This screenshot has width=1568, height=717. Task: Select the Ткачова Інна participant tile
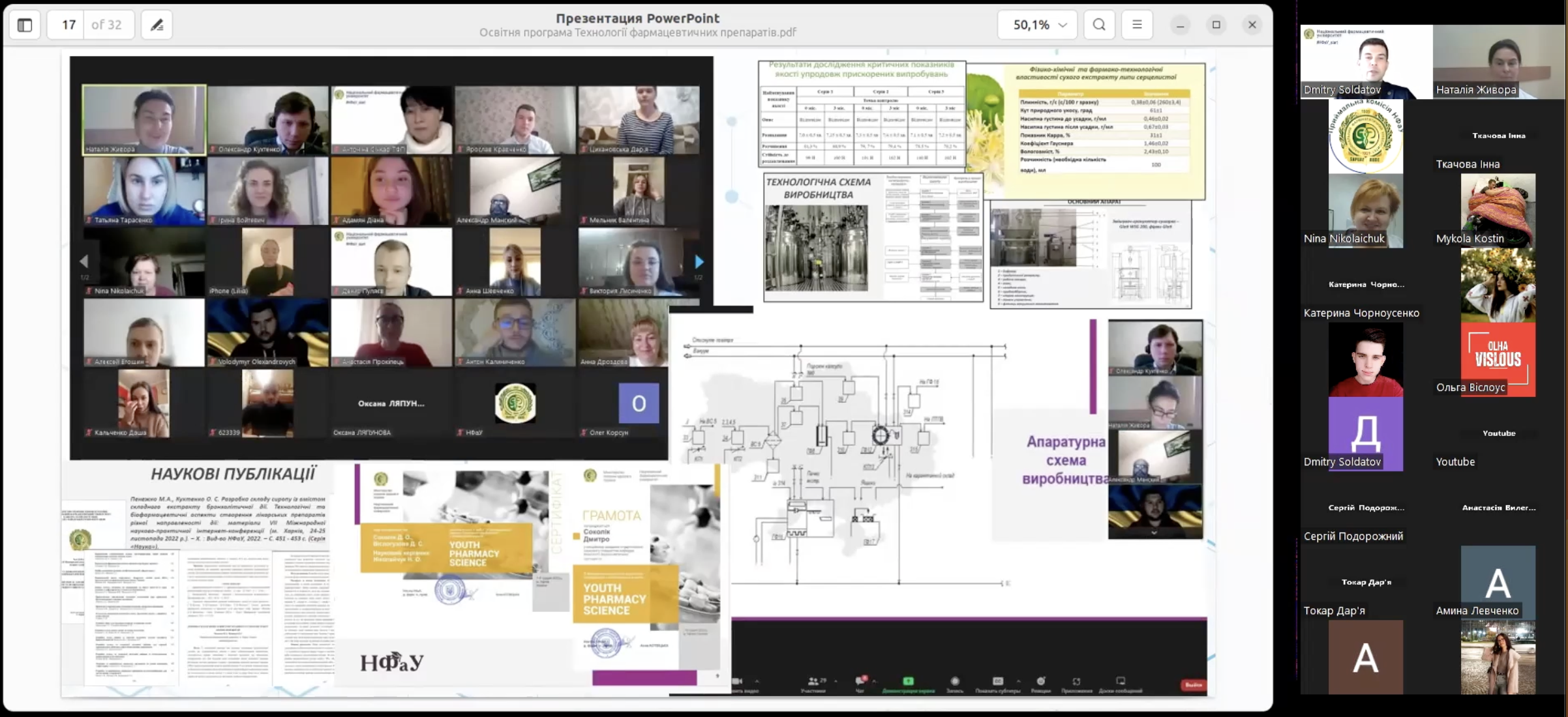[x=1498, y=136]
